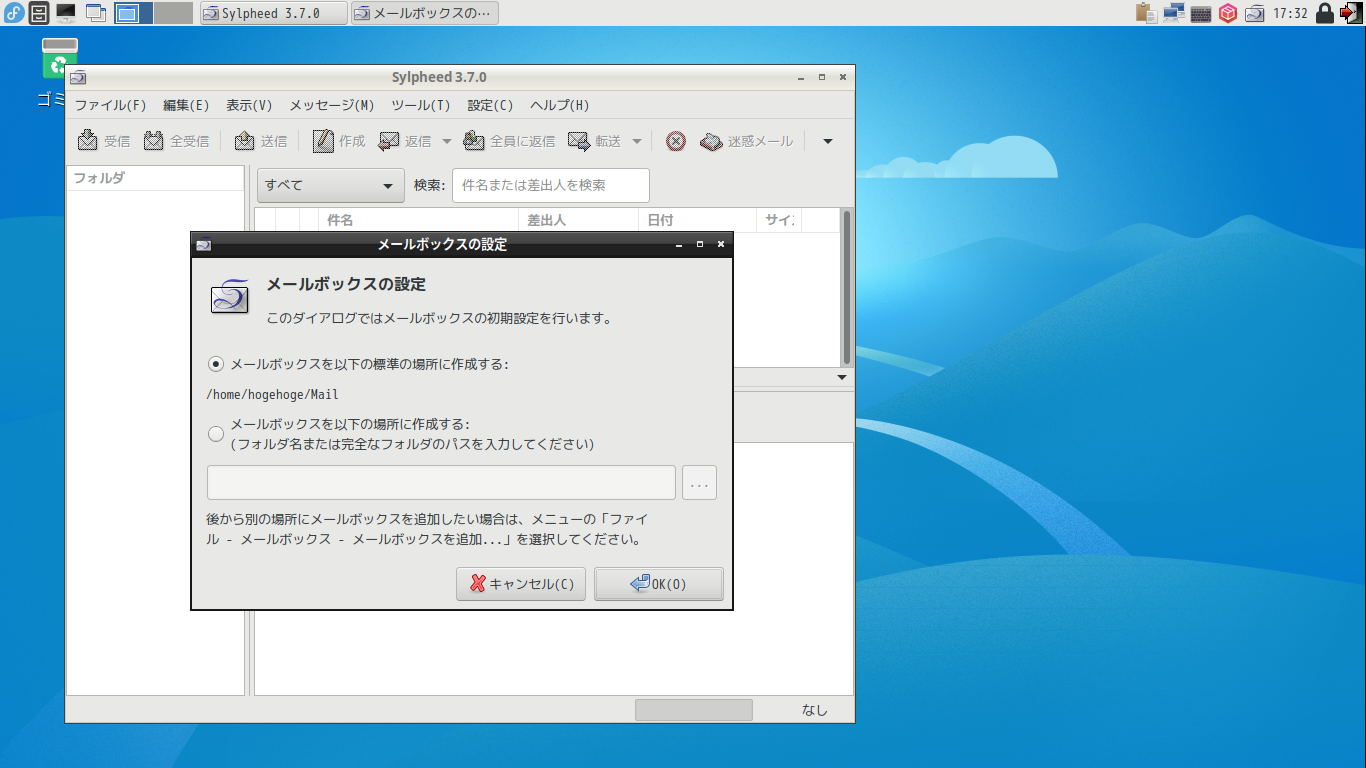Open the clipboard manager tray icon

tap(1147, 13)
